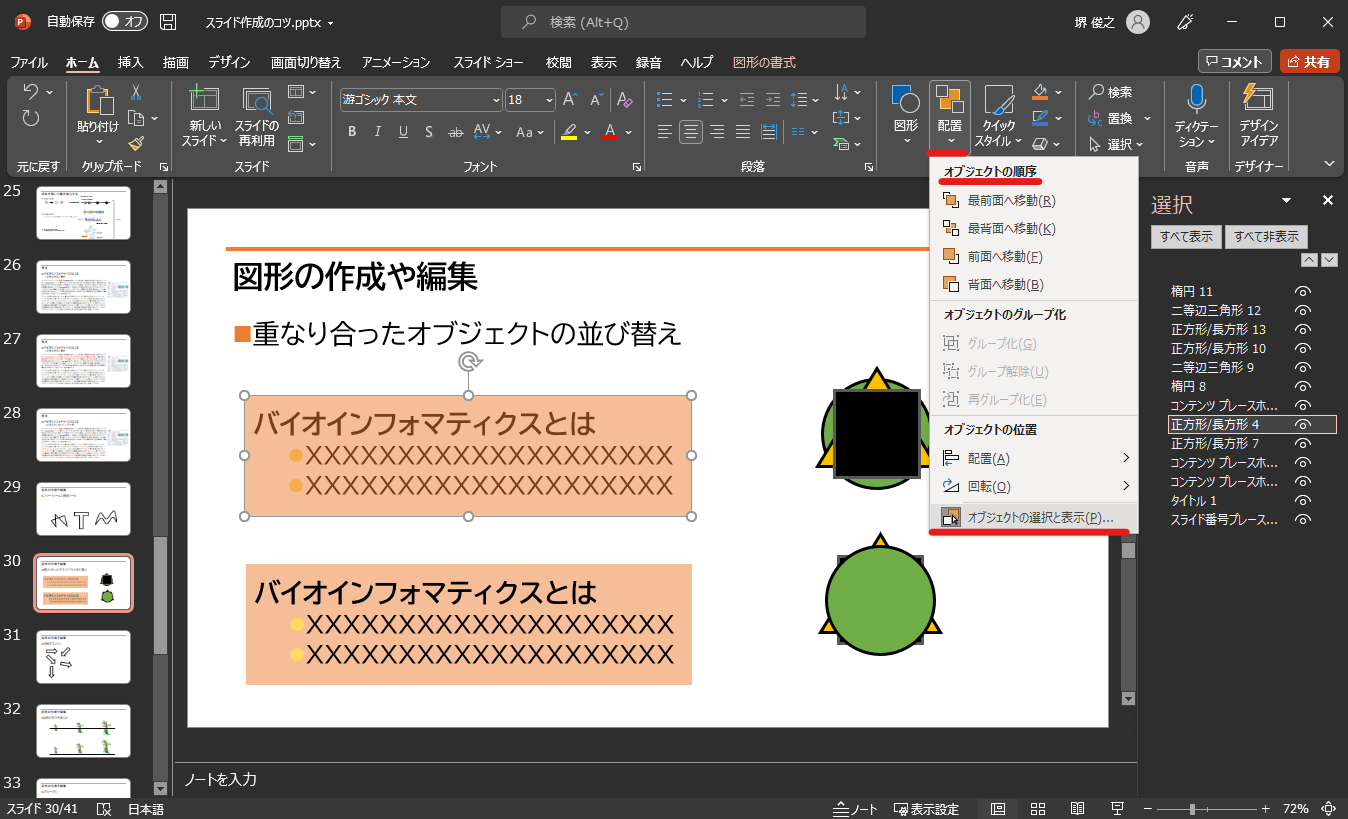This screenshot has width=1348, height=819.
Task: Click the コメント button
Action: pyautogui.click(x=1235, y=62)
